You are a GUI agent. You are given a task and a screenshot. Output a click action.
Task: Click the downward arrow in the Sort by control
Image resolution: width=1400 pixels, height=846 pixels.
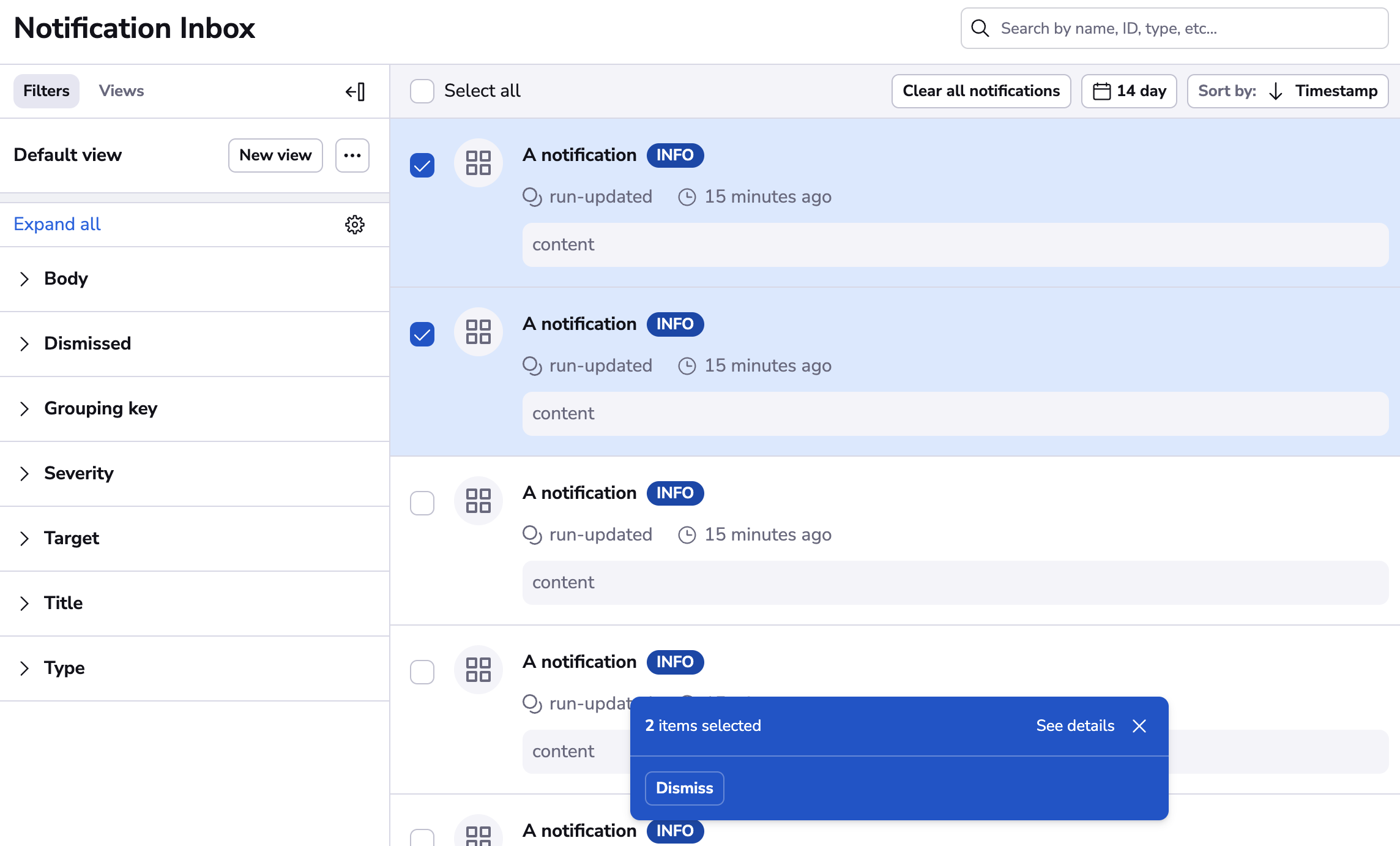pos(1275,91)
